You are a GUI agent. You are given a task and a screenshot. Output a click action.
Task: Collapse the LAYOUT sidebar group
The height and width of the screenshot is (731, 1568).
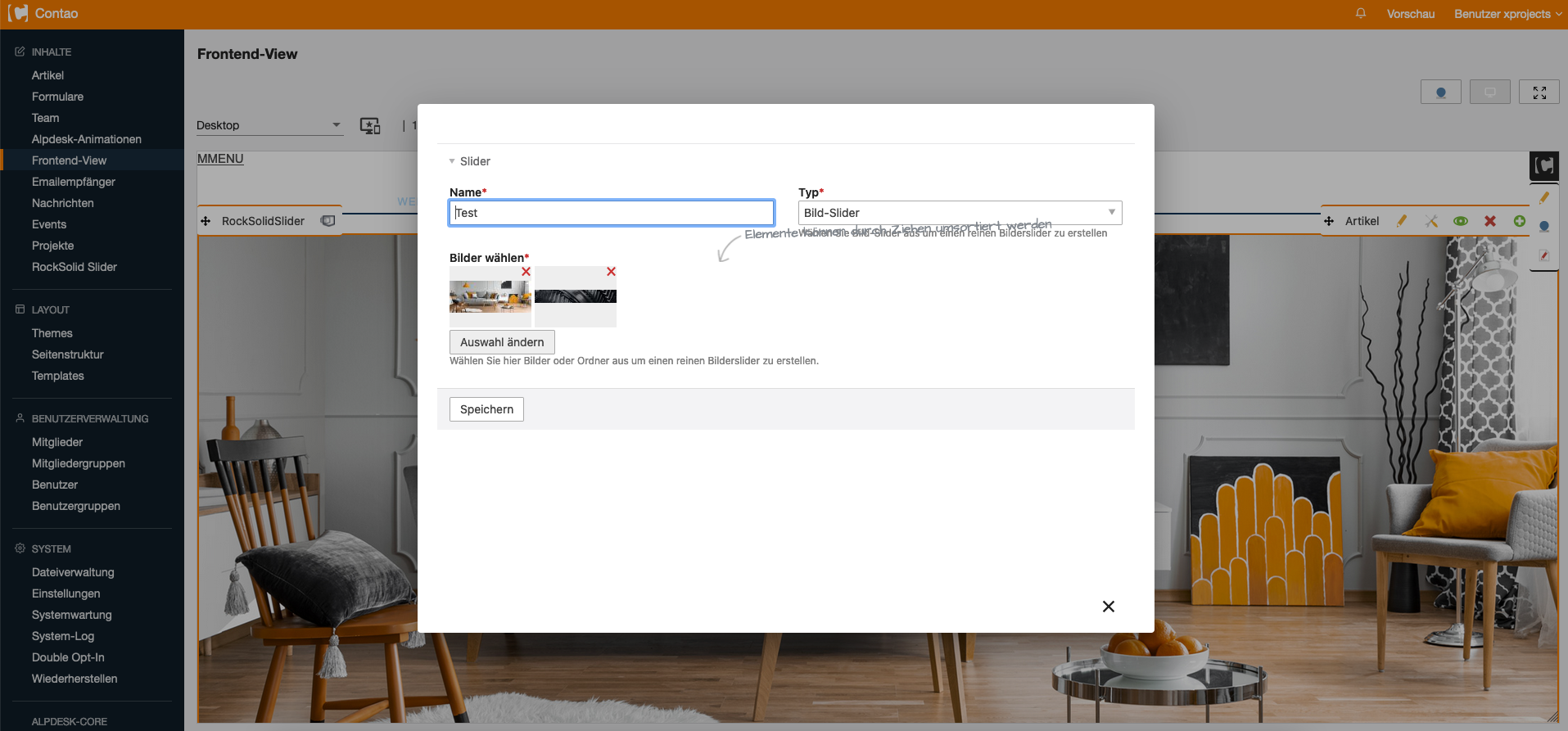click(x=51, y=309)
